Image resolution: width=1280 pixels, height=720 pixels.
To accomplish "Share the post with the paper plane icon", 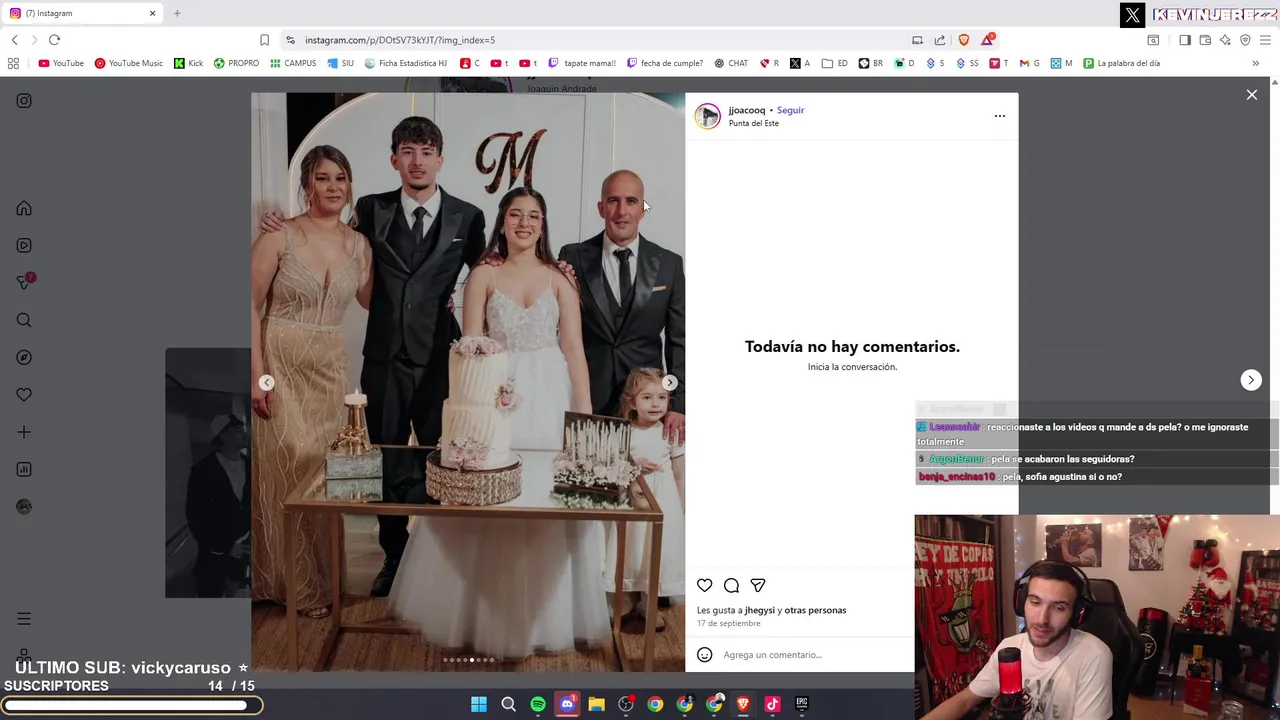I will click(x=758, y=585).
